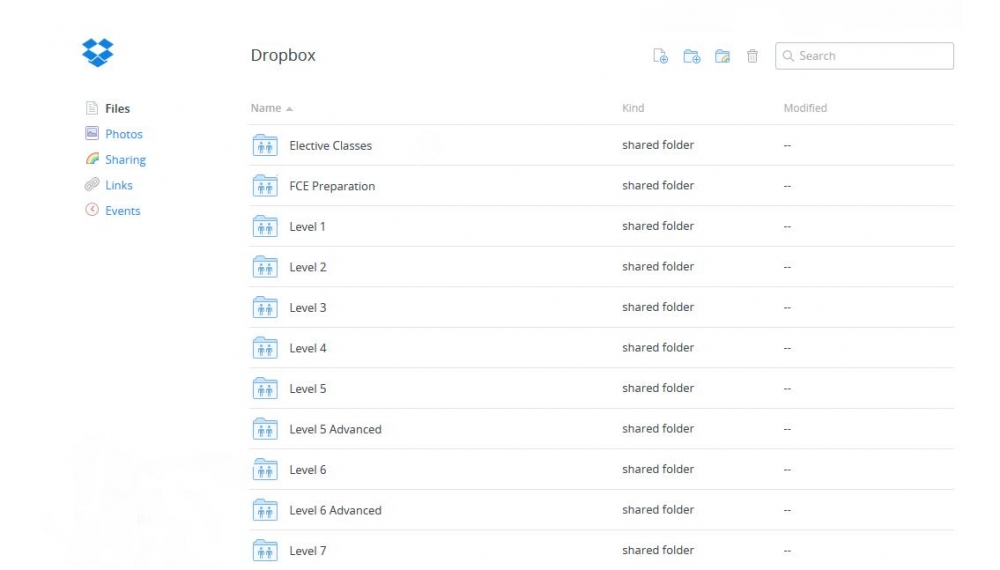Viewport: 1000px width, 570px height.
Task: Open the Sharing page
Action: pyautogui.click(x=125, y=160)
